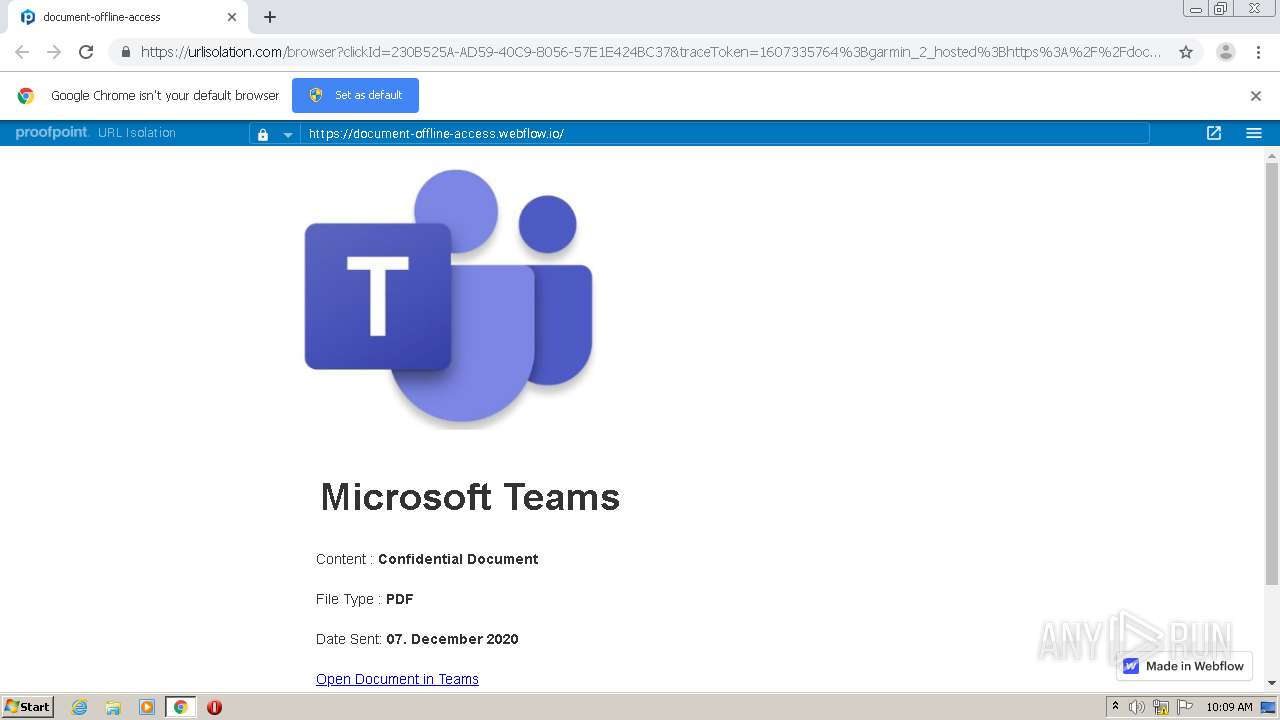Select the document-offline-access tab
1280x720 pixels.
[x=127, y=17]
